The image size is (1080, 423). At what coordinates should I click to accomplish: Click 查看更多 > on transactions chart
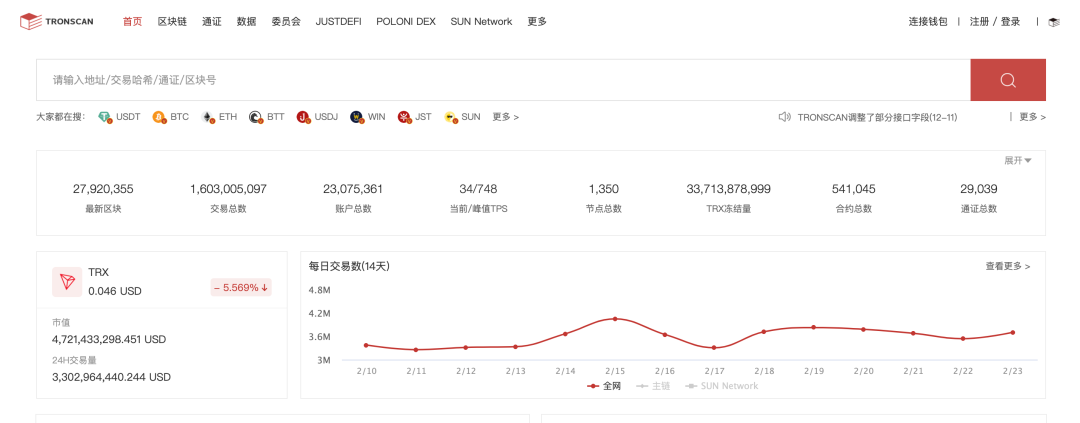1008,266
